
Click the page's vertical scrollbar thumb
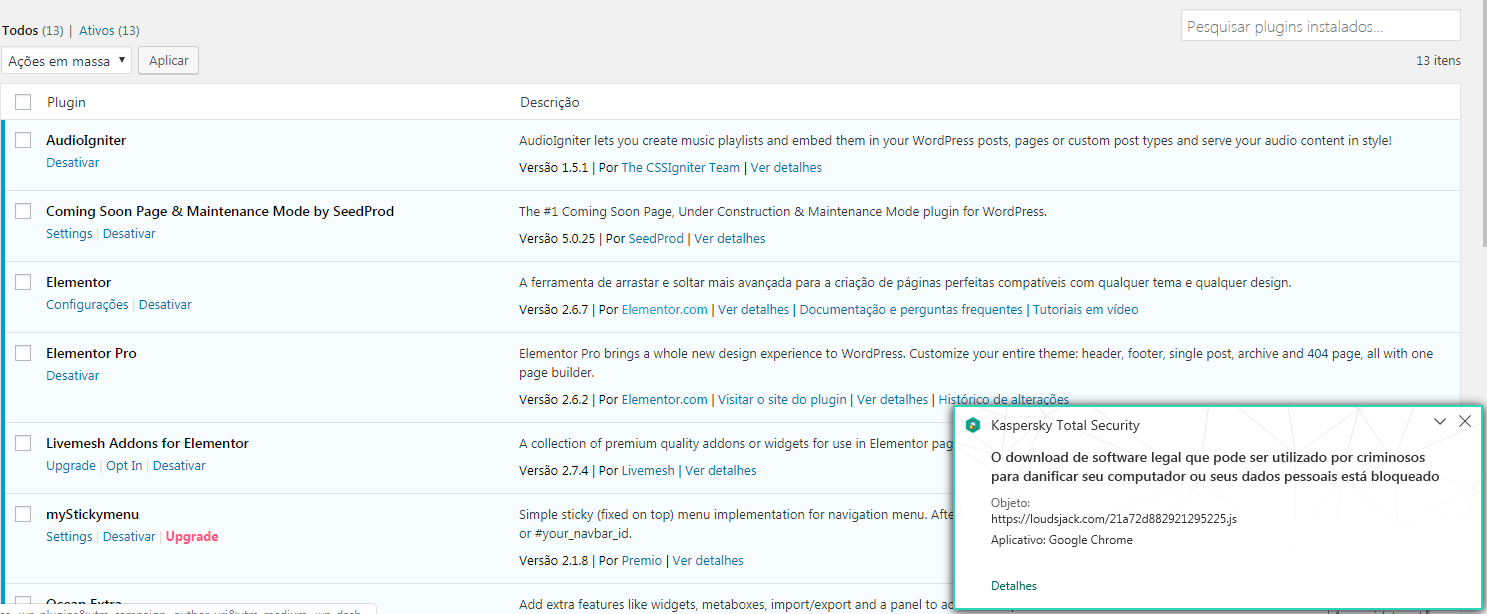click(1483, 125)
